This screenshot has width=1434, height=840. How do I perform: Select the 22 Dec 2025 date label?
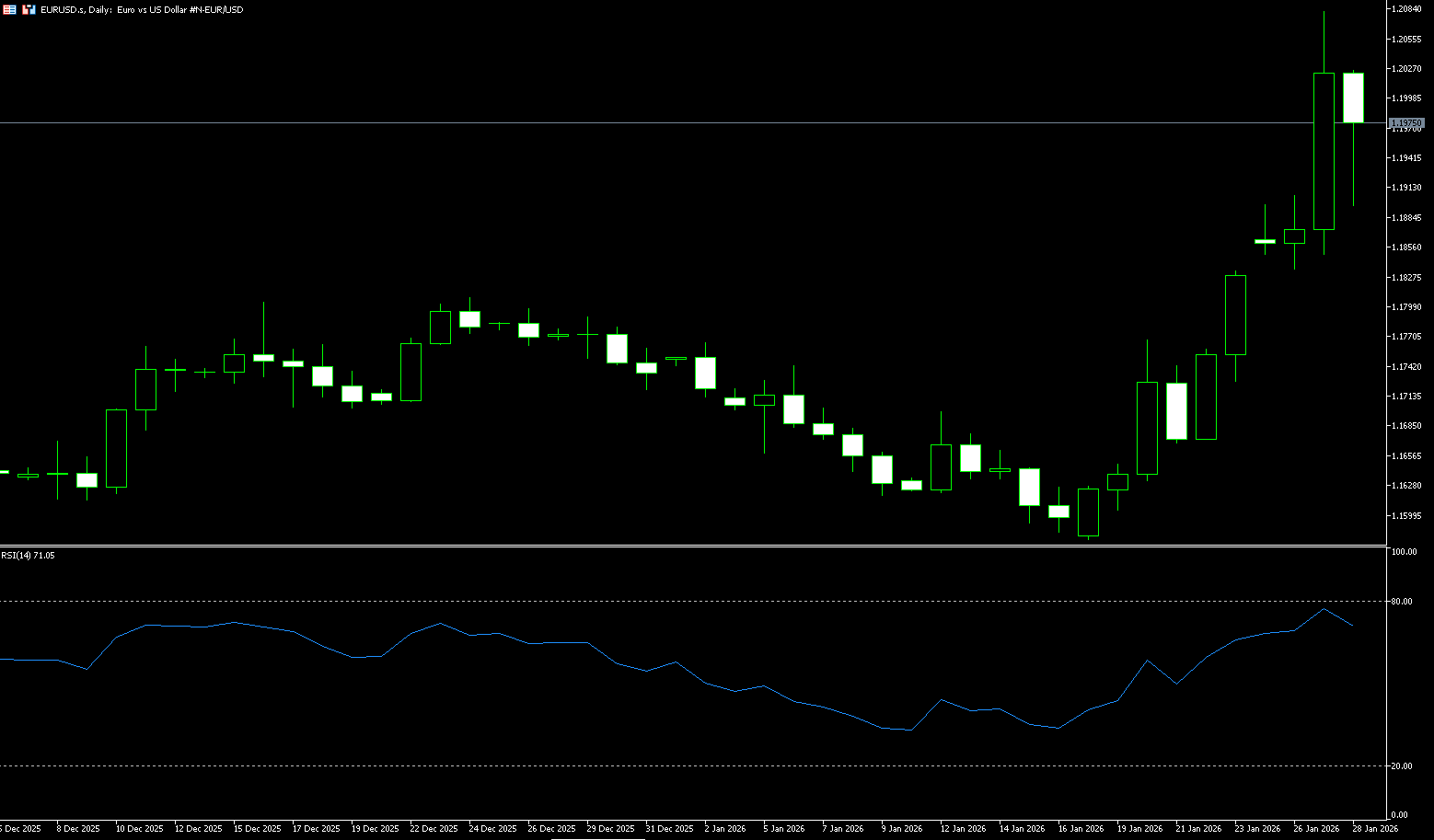coord(434,829)
